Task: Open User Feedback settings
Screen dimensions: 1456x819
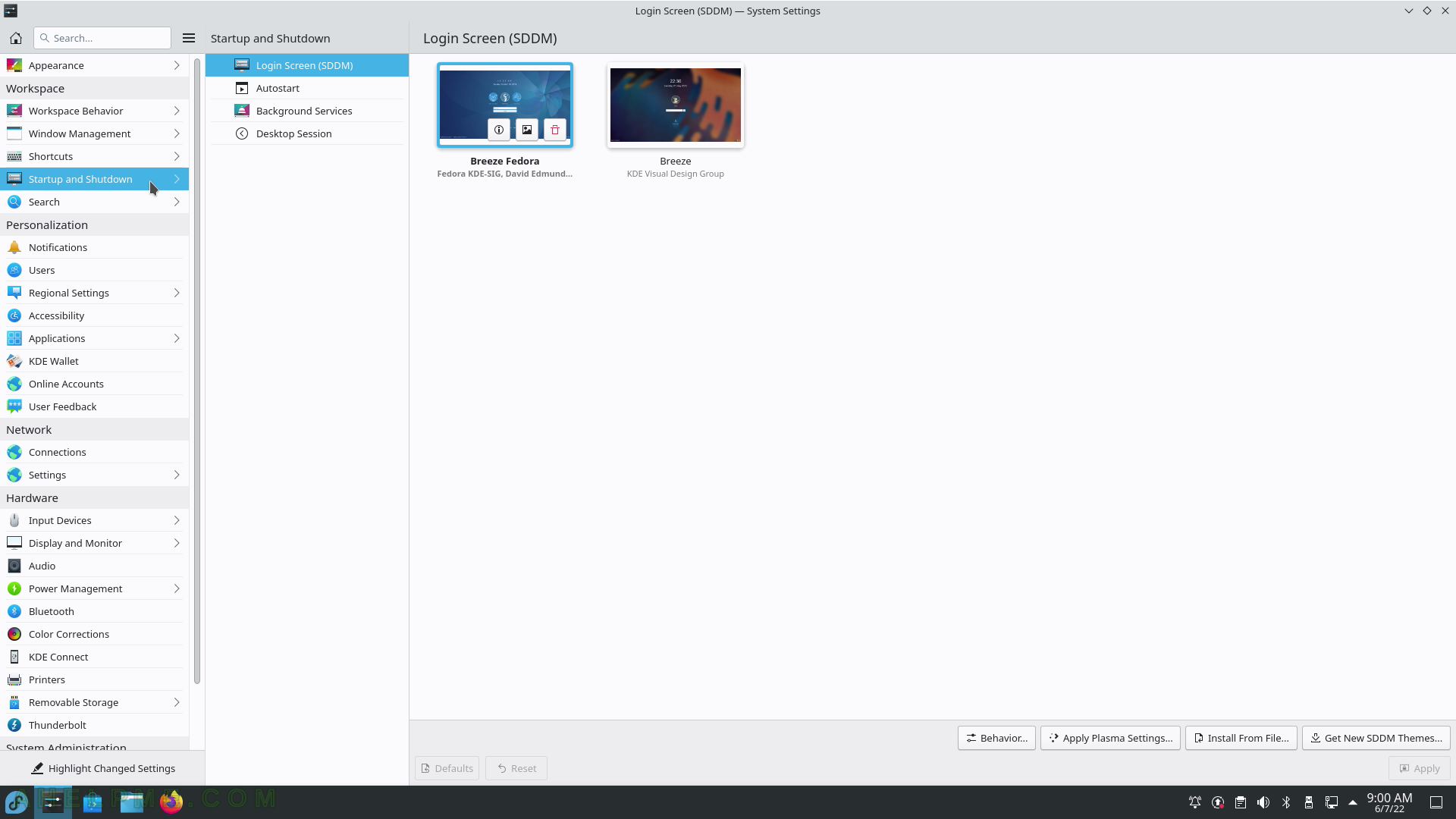Action: [x=94, y=406]
